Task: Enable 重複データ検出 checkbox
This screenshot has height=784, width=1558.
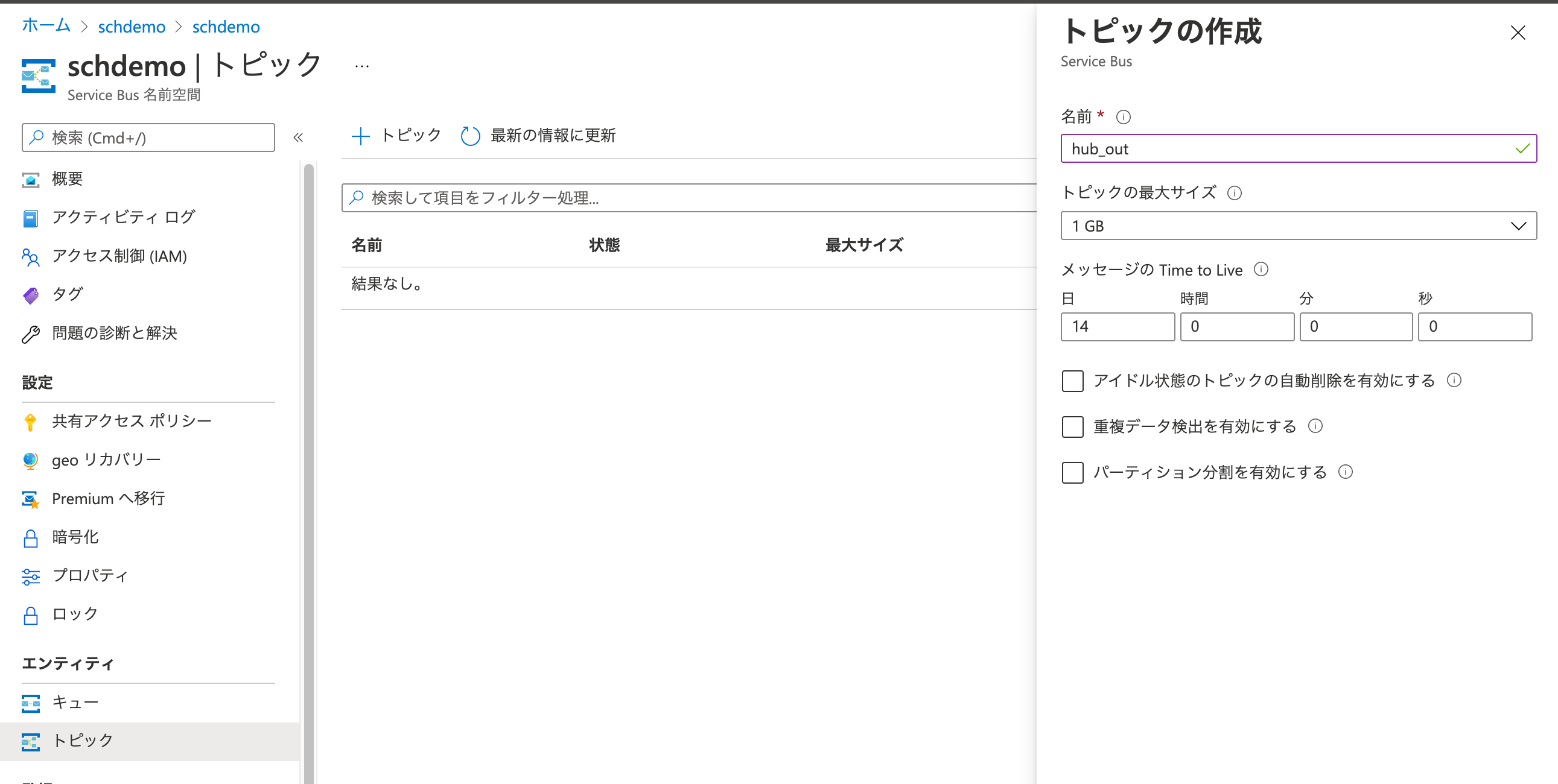Action: [x=1072, y=427]
